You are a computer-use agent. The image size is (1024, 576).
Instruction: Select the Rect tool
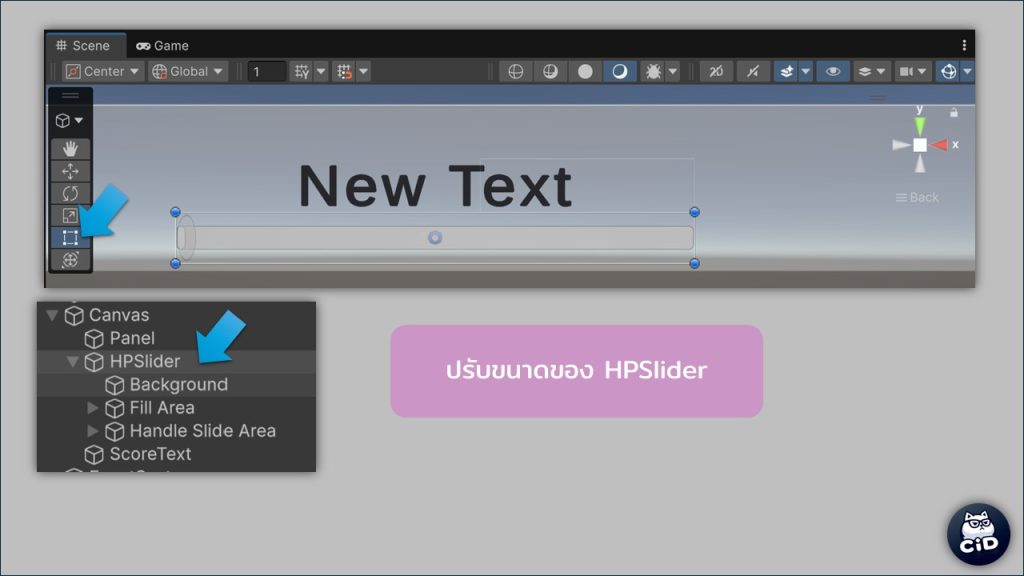(70, 237)
